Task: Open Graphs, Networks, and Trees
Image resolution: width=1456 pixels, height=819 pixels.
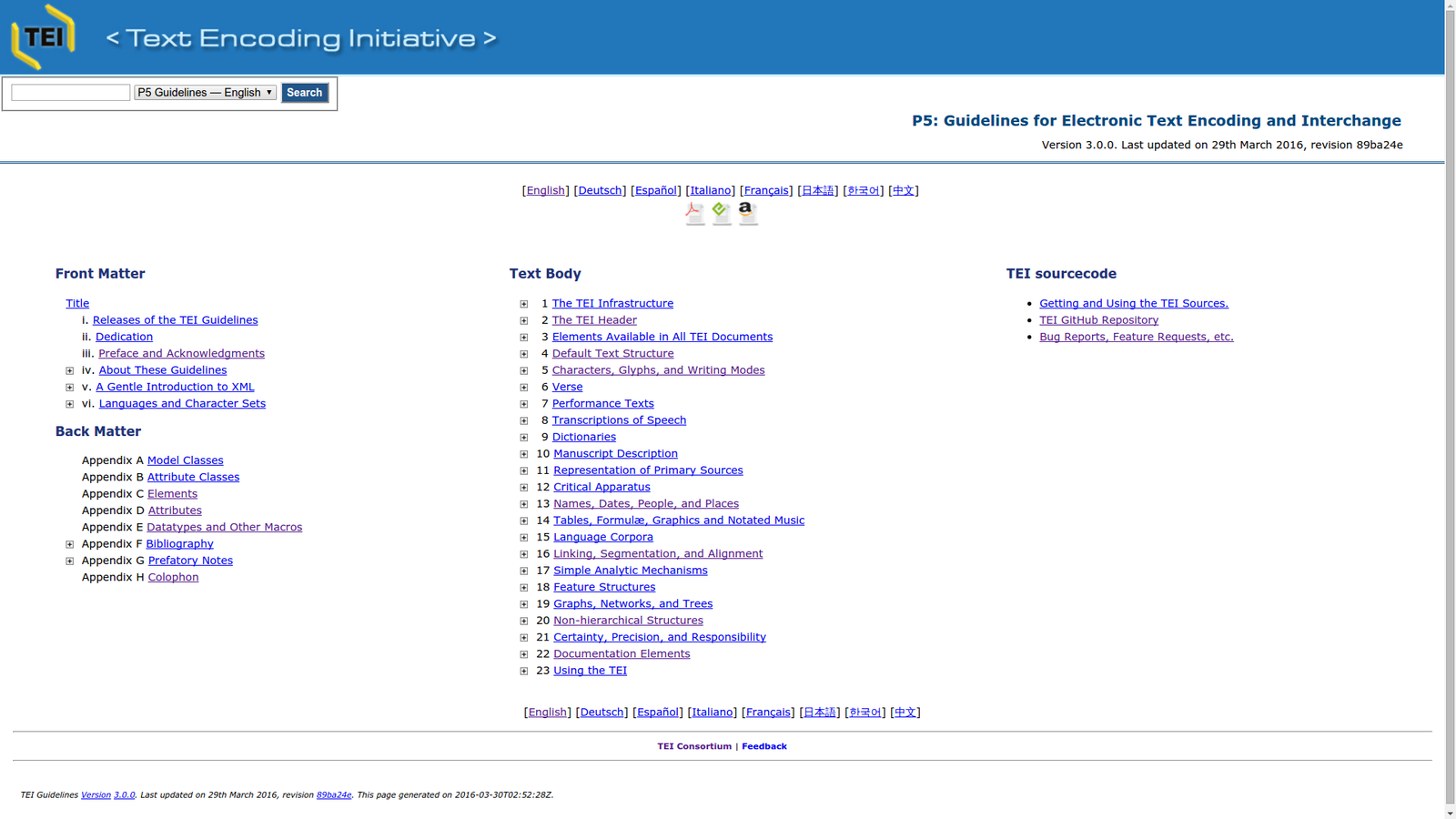Action: tap(632, 604)
